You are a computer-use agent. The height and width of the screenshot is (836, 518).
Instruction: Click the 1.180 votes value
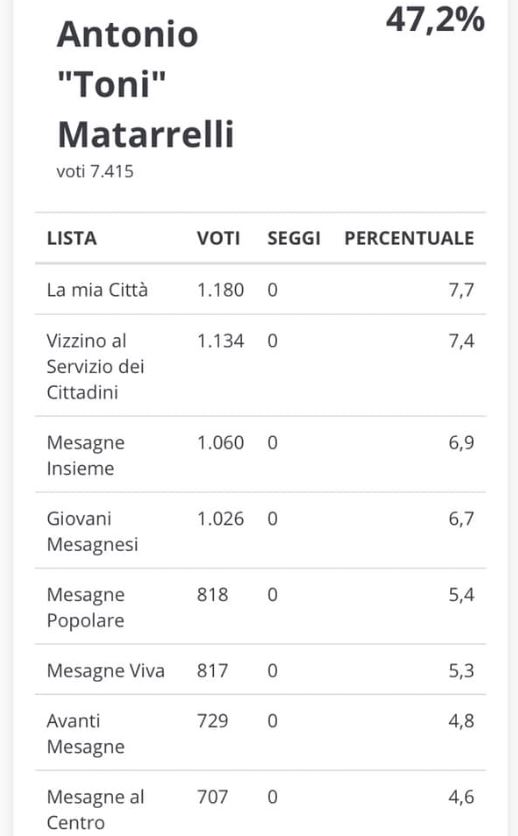[221, 290]
